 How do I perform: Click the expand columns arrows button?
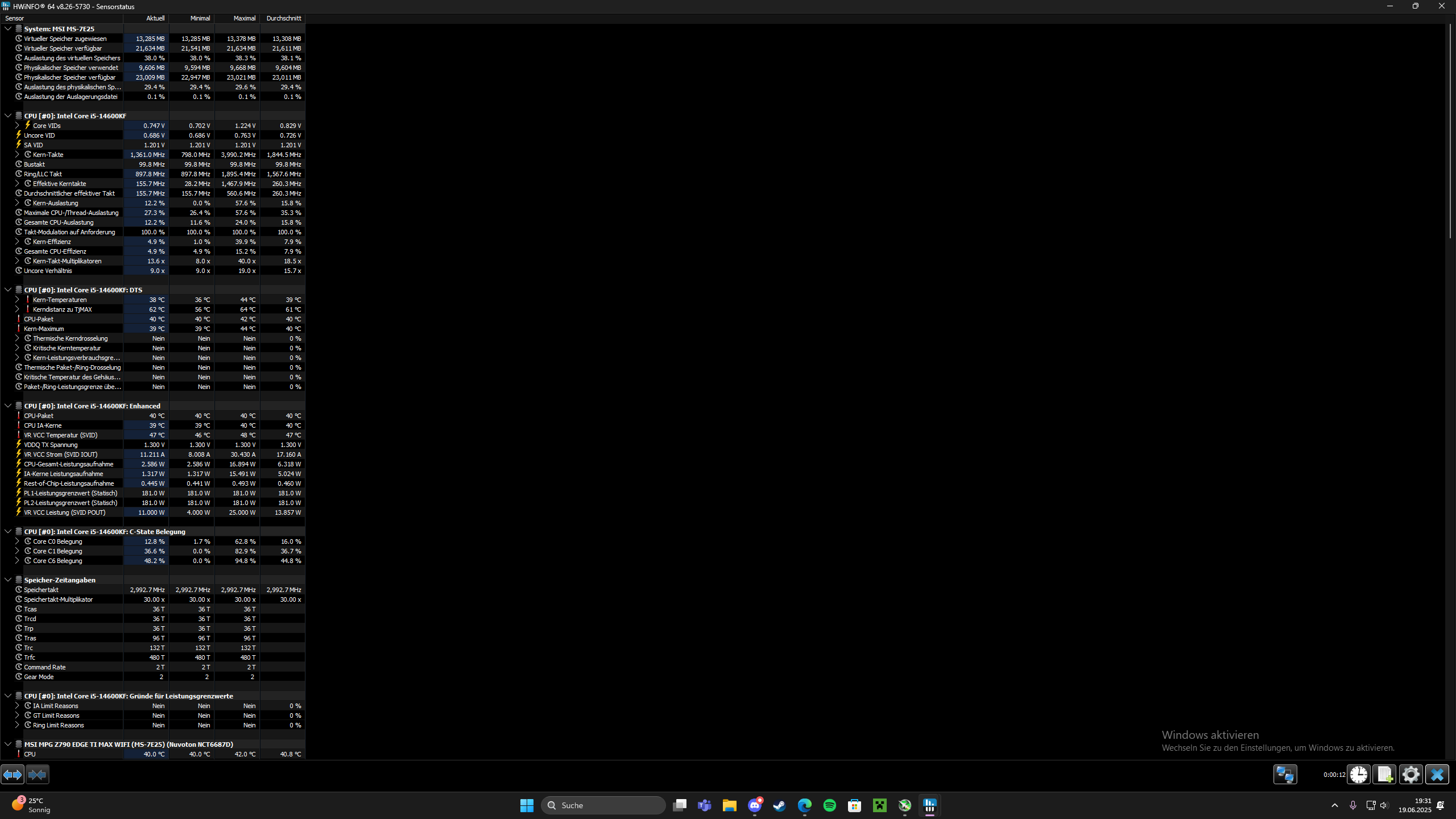(x=13, y=774)
